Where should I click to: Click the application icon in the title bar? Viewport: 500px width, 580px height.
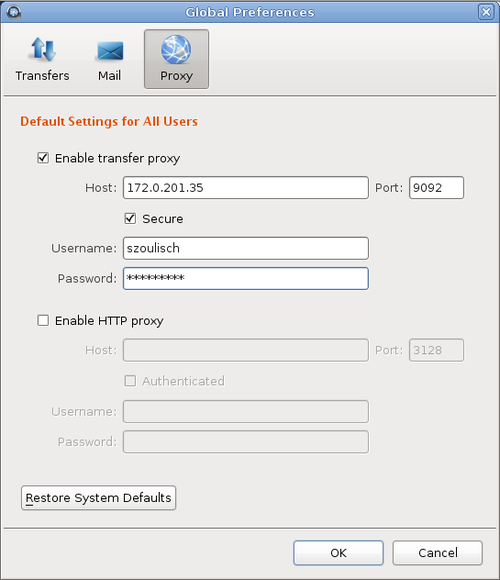click(x=14, y=12)
